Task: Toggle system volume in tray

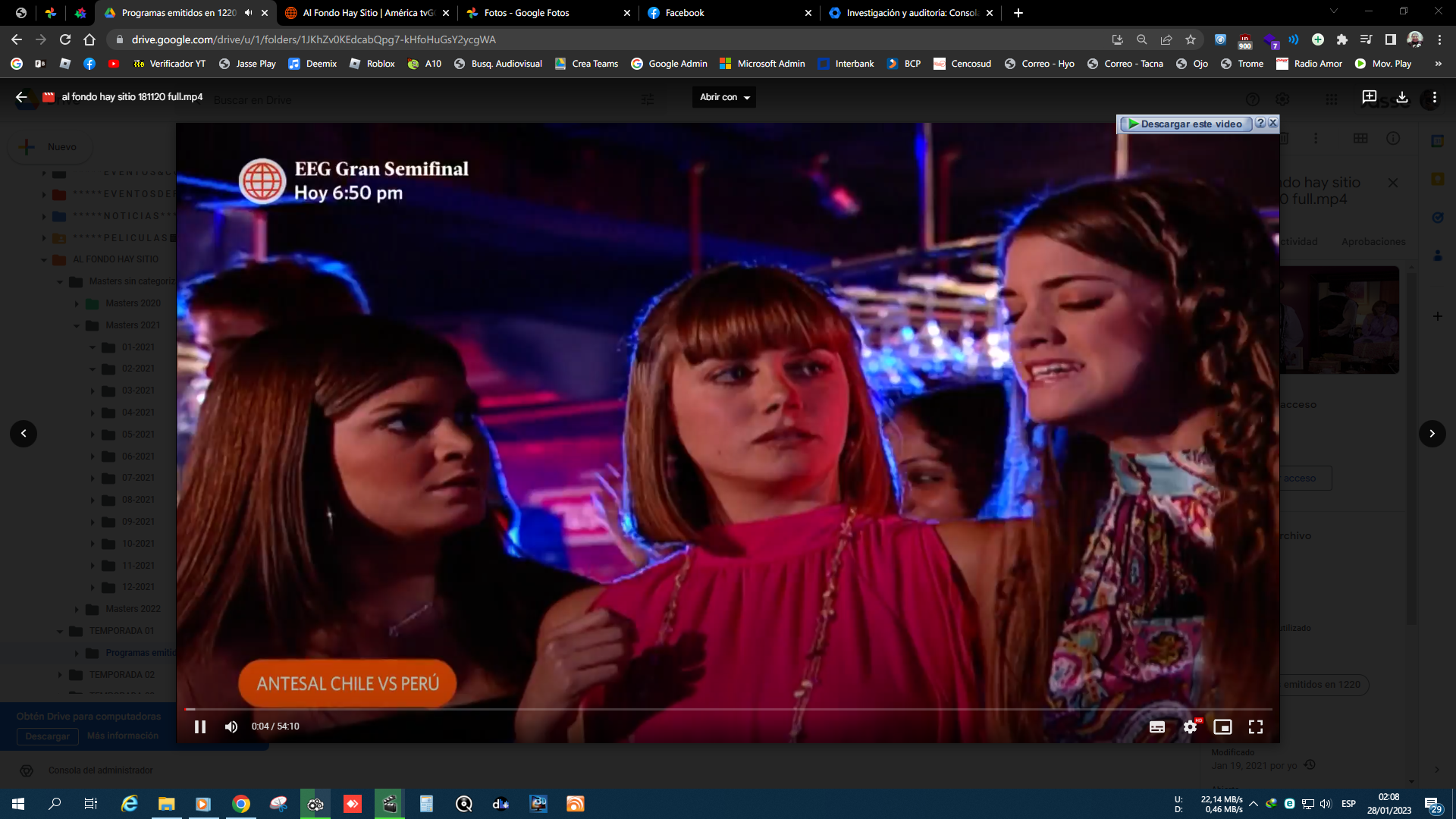Action: coord(1326,804)
